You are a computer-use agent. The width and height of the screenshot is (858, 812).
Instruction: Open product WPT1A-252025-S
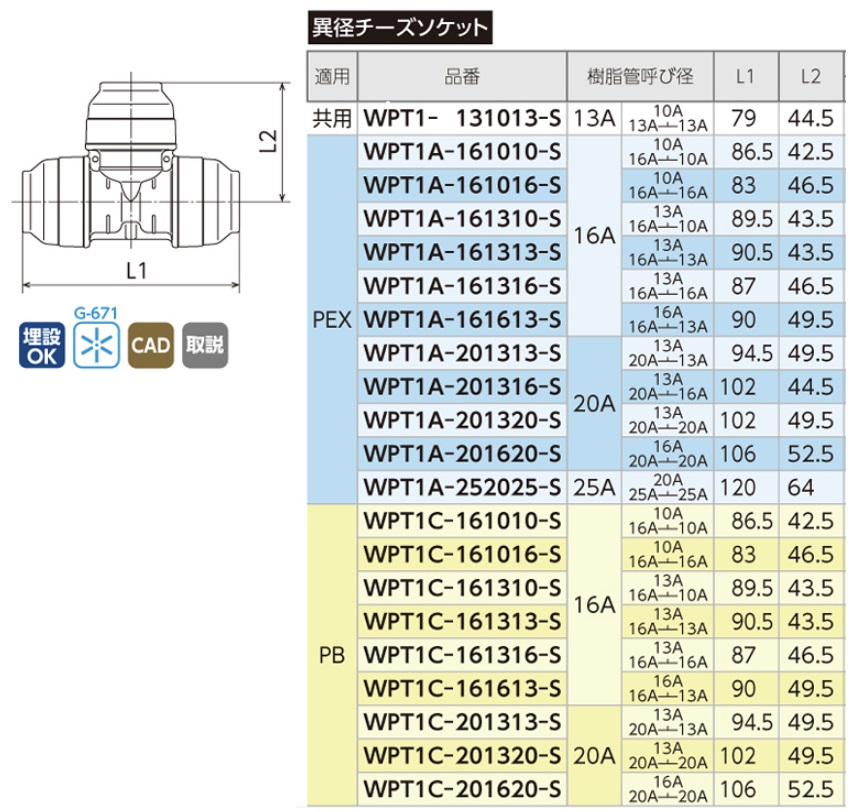[x=462, y=488]
